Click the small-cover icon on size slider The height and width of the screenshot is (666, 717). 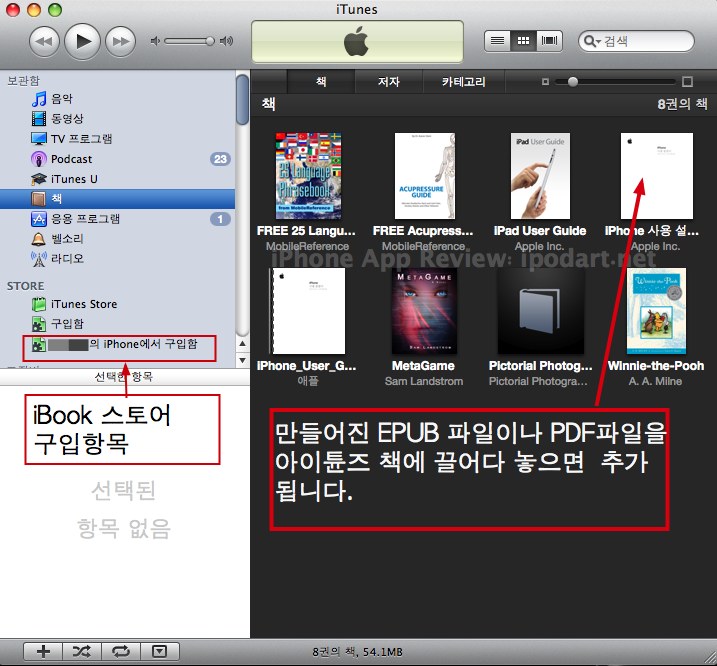coord(545,82)
